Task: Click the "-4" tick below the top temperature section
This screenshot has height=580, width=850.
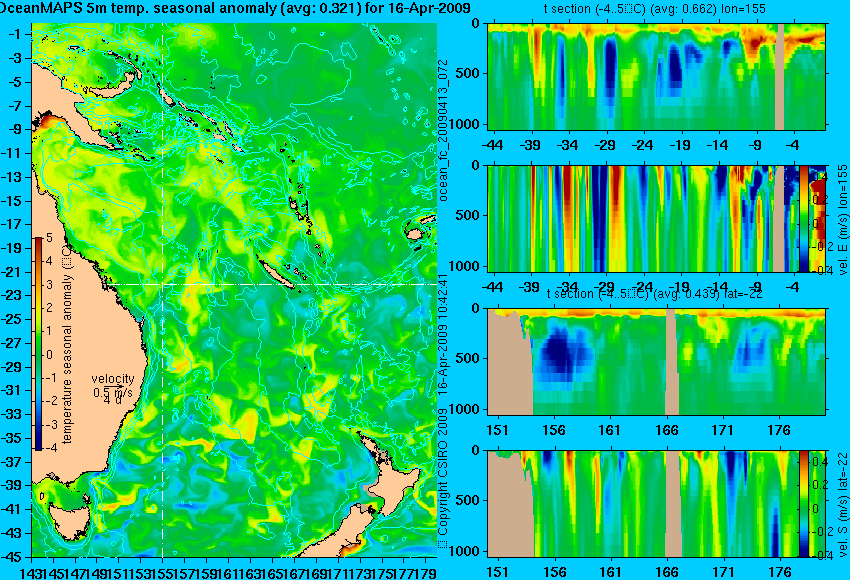Action: point(794,145)
